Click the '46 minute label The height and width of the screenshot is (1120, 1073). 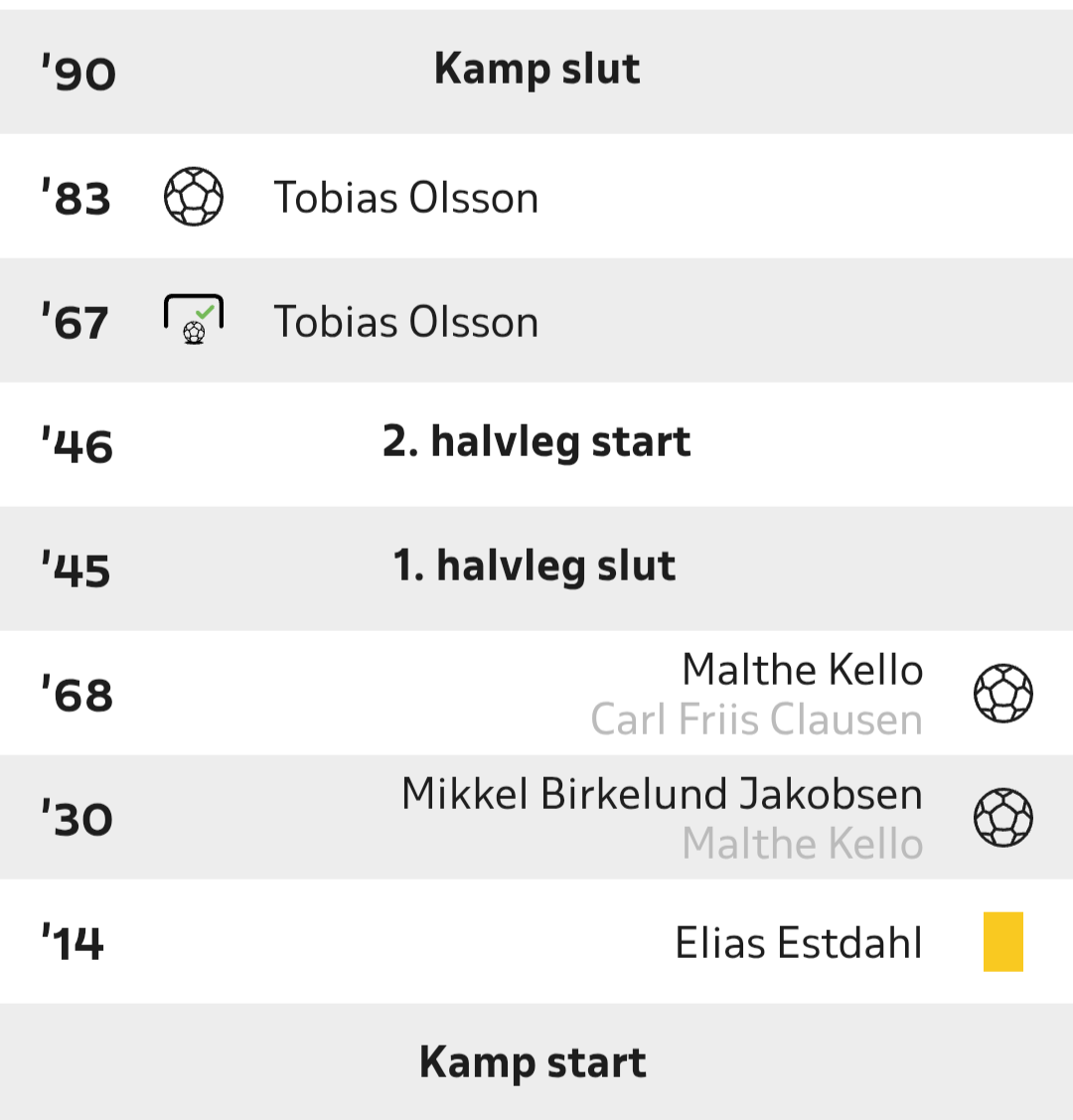click(77, 446)
